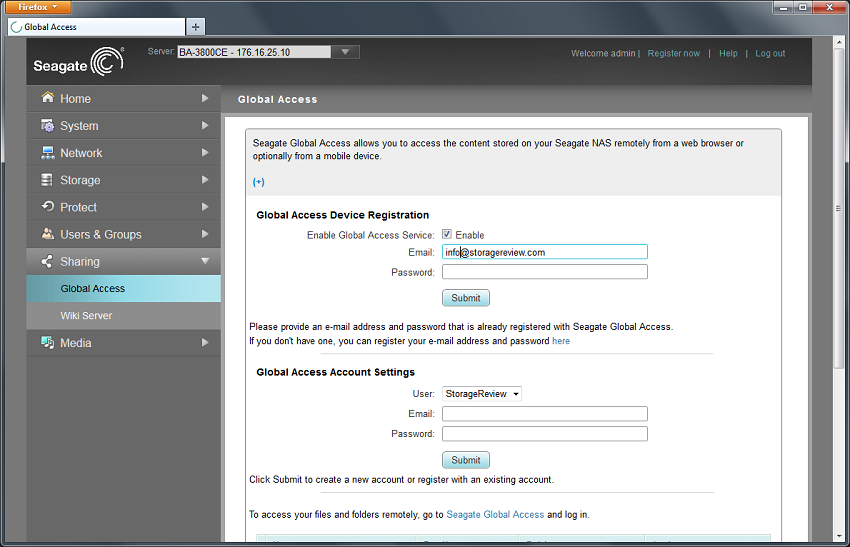Select the Global Access browser tab
The height and width of the screenshot is (547, 850).
coord(96,27)
